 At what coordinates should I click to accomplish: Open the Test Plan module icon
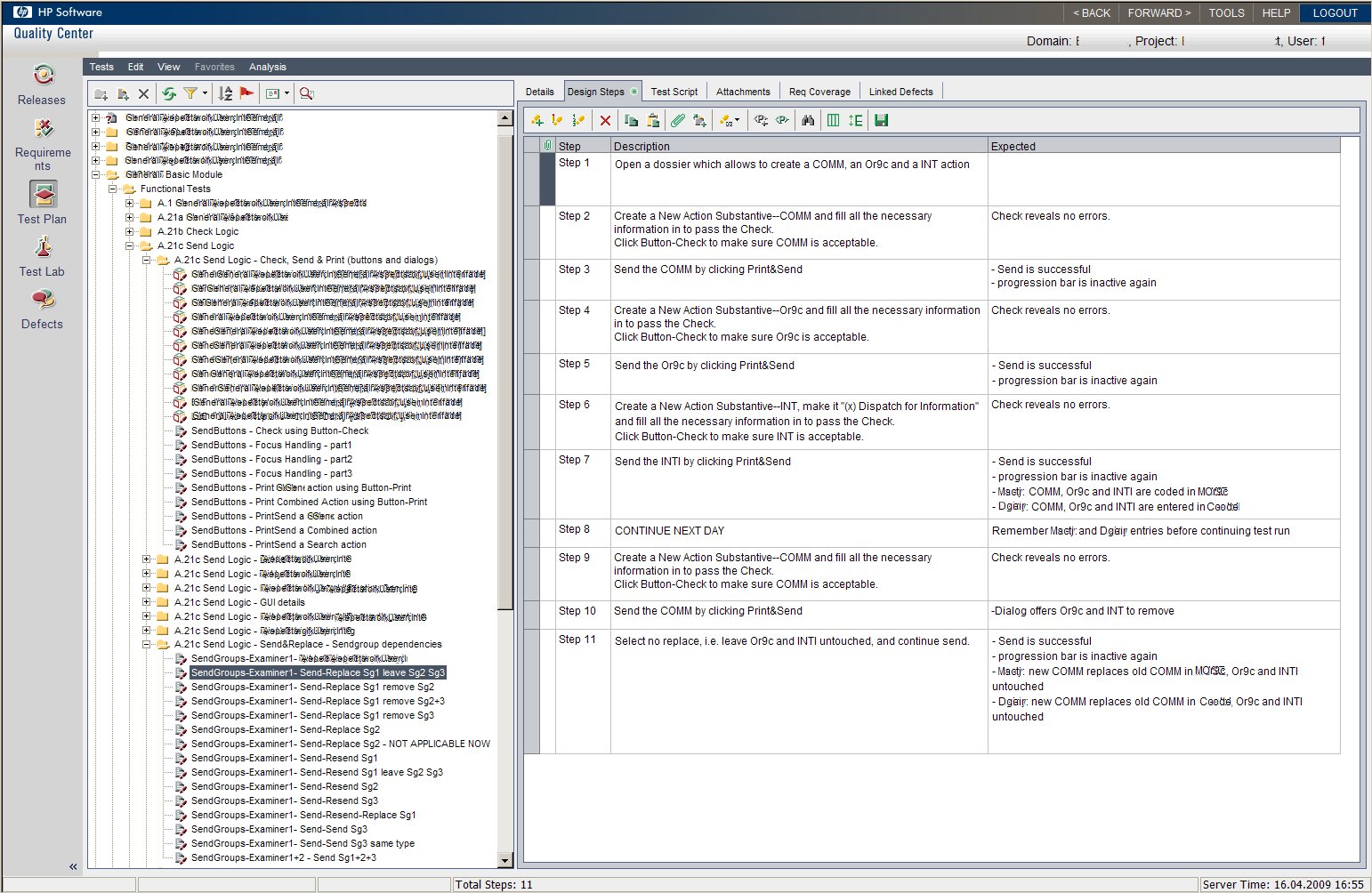(43, 194)
